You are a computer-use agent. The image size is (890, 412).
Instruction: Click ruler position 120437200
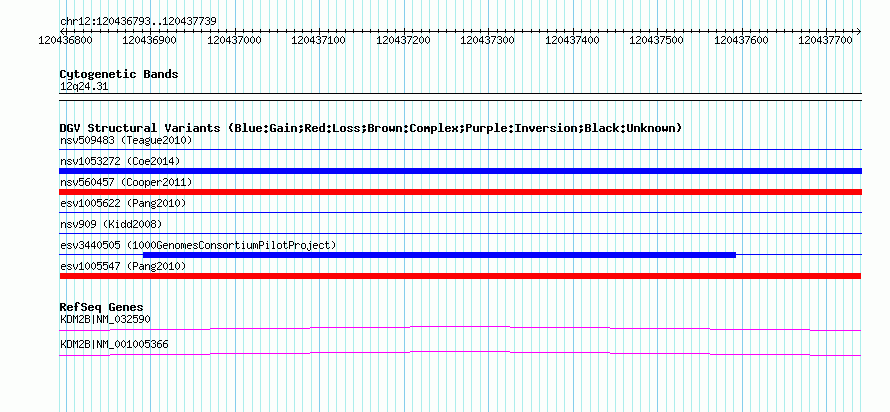pos(403,40)
